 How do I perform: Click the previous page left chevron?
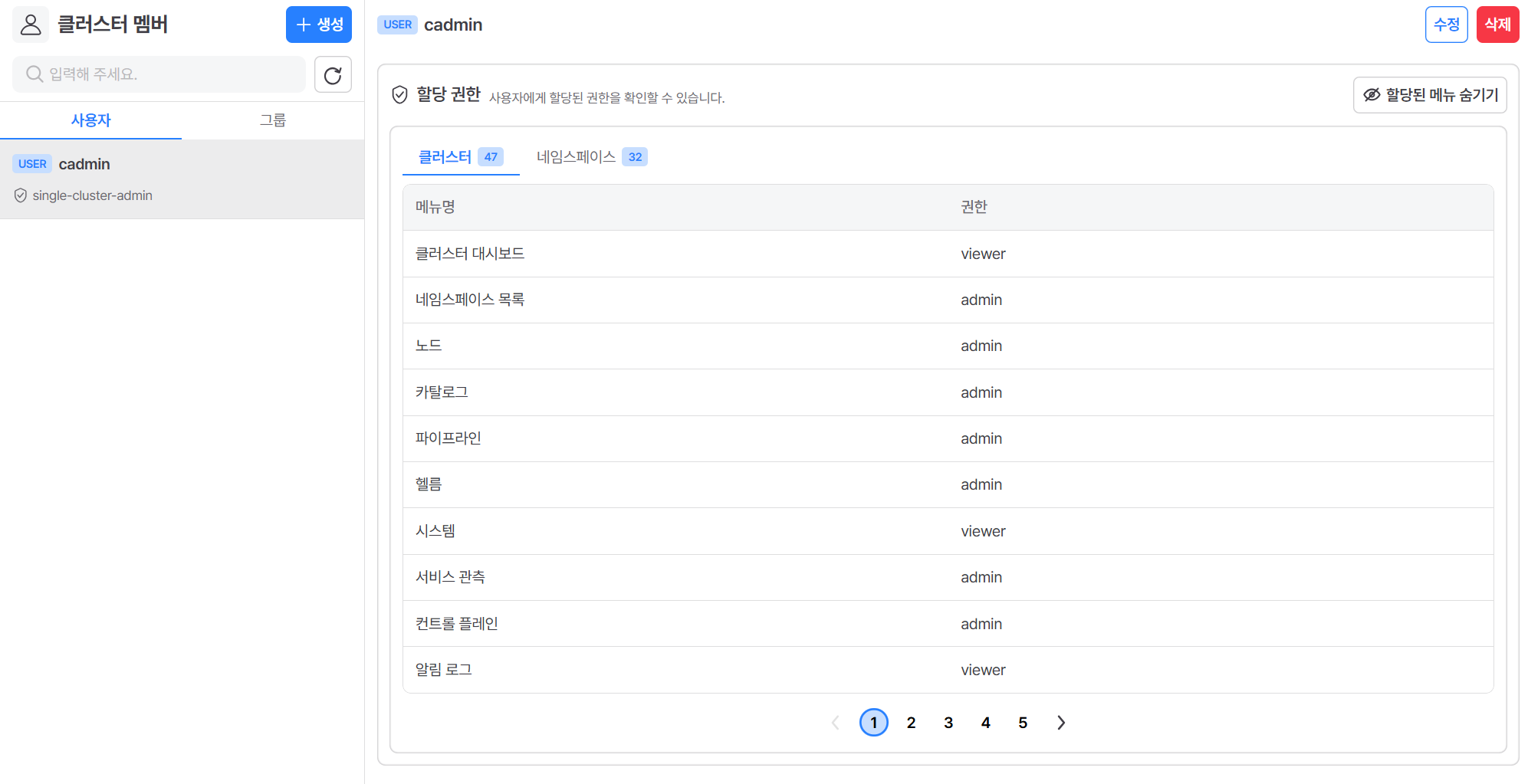(836, 723)
